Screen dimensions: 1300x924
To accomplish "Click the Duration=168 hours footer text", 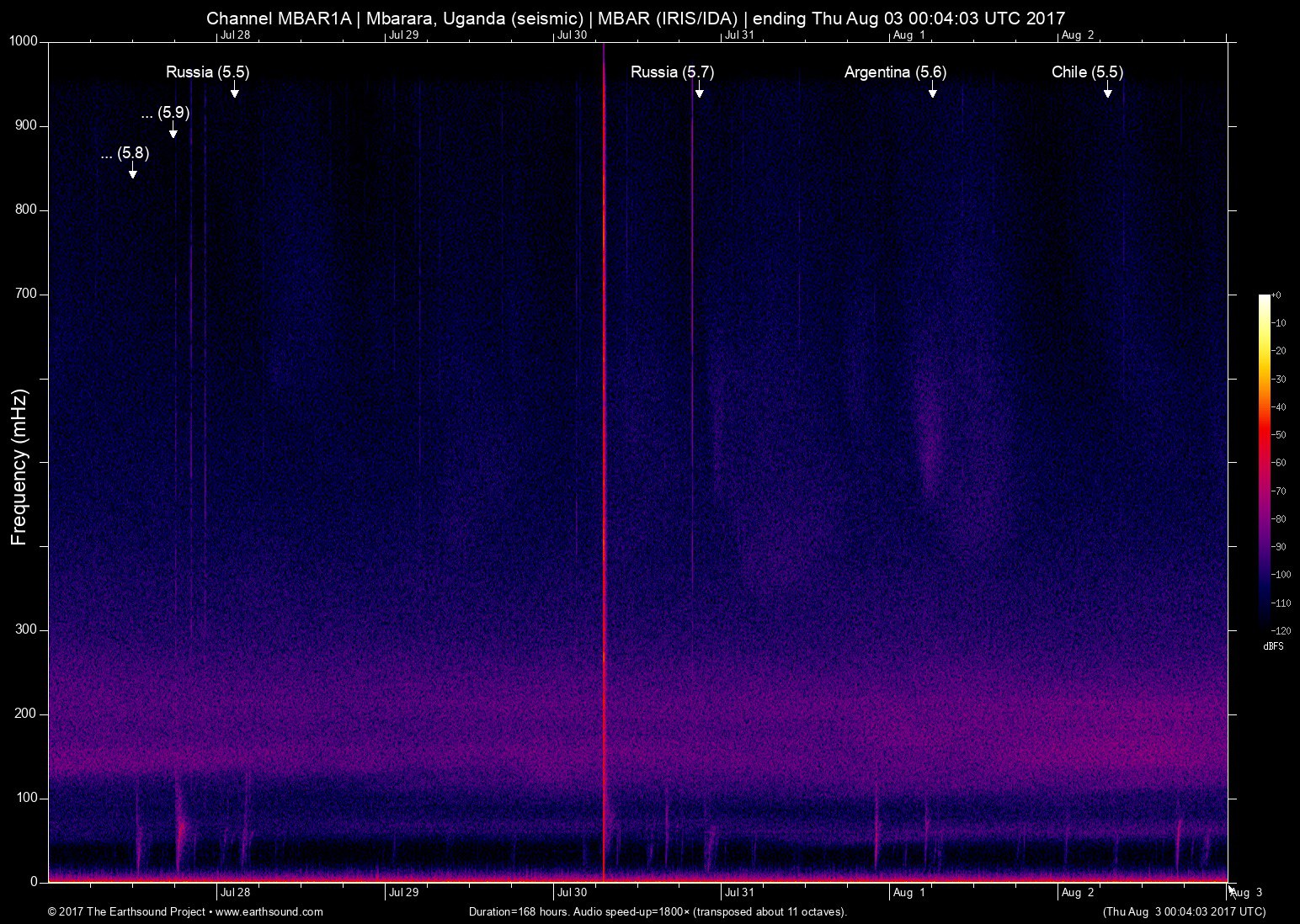I will click(x=657, y=911).
